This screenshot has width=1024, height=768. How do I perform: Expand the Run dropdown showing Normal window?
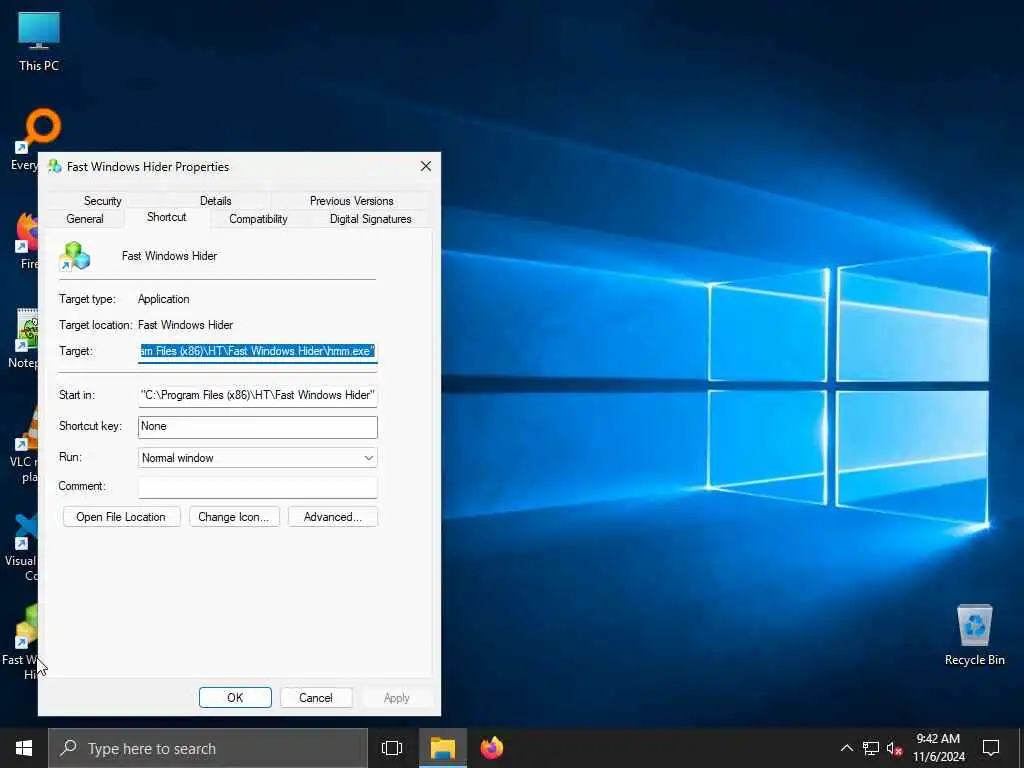[257, 458]
